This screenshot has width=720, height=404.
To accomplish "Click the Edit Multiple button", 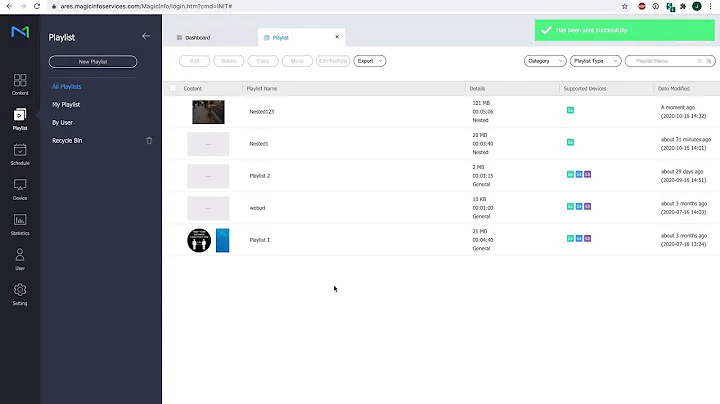I will pos(333,61).
